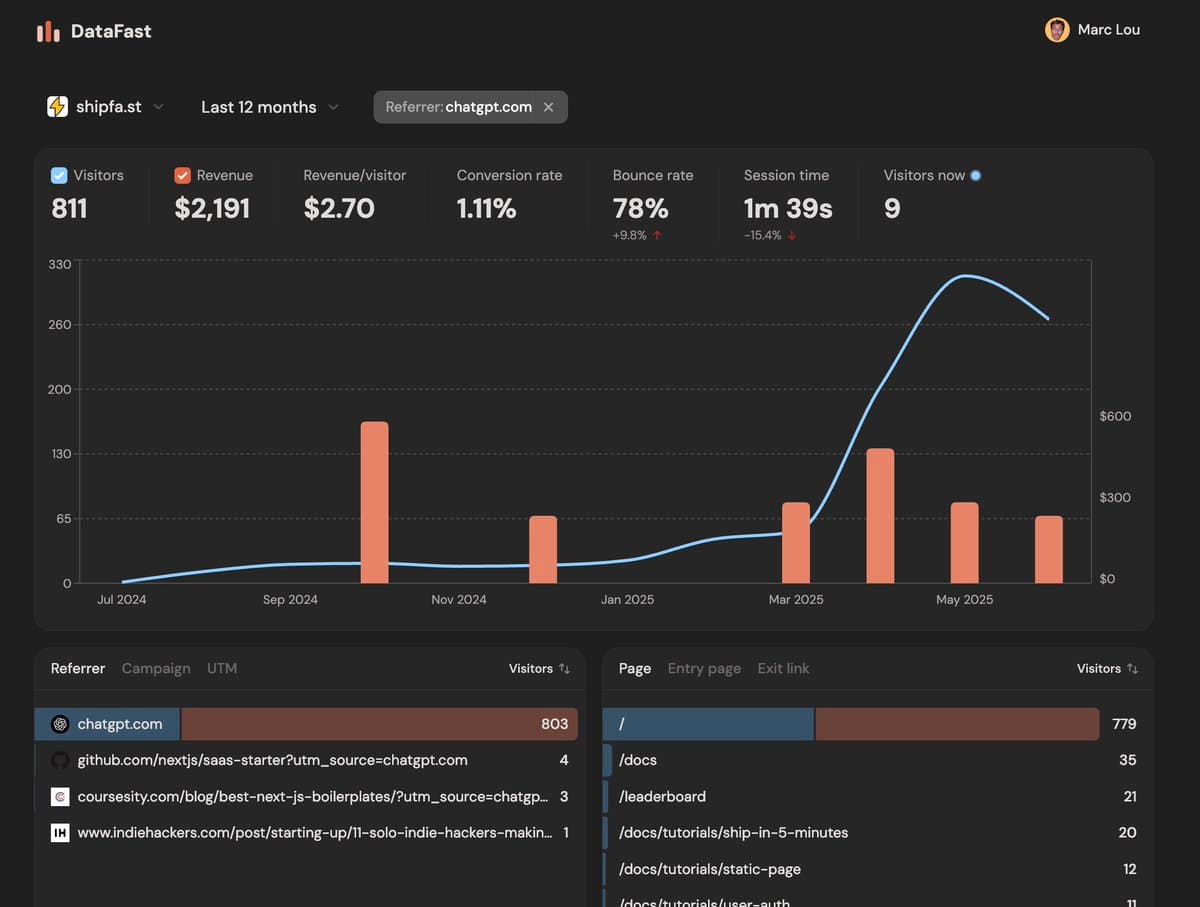Click the Referrer: chatgpt.com filter chip
Screen dimensions: 1200x907
click(x=470, y=107)
